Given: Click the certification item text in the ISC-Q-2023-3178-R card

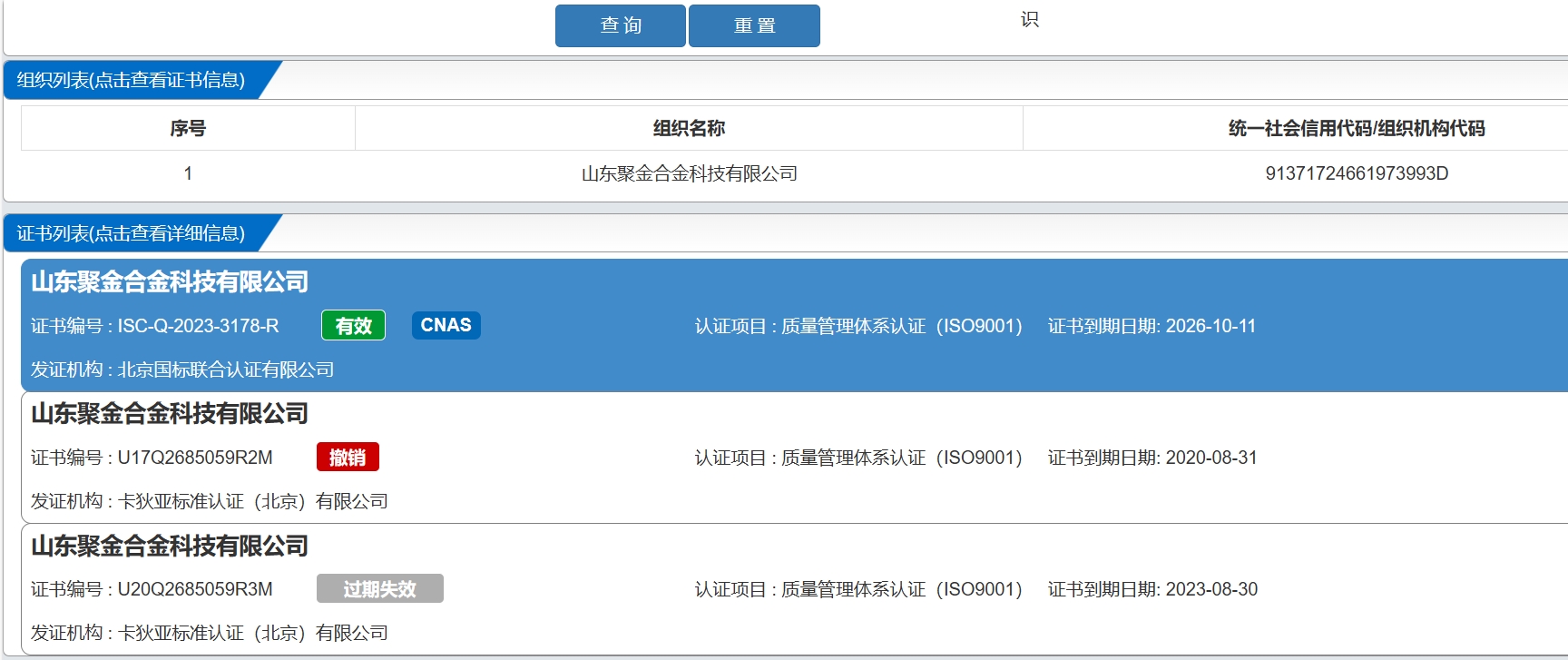Looking at the screenshot, I should point(858,326).
